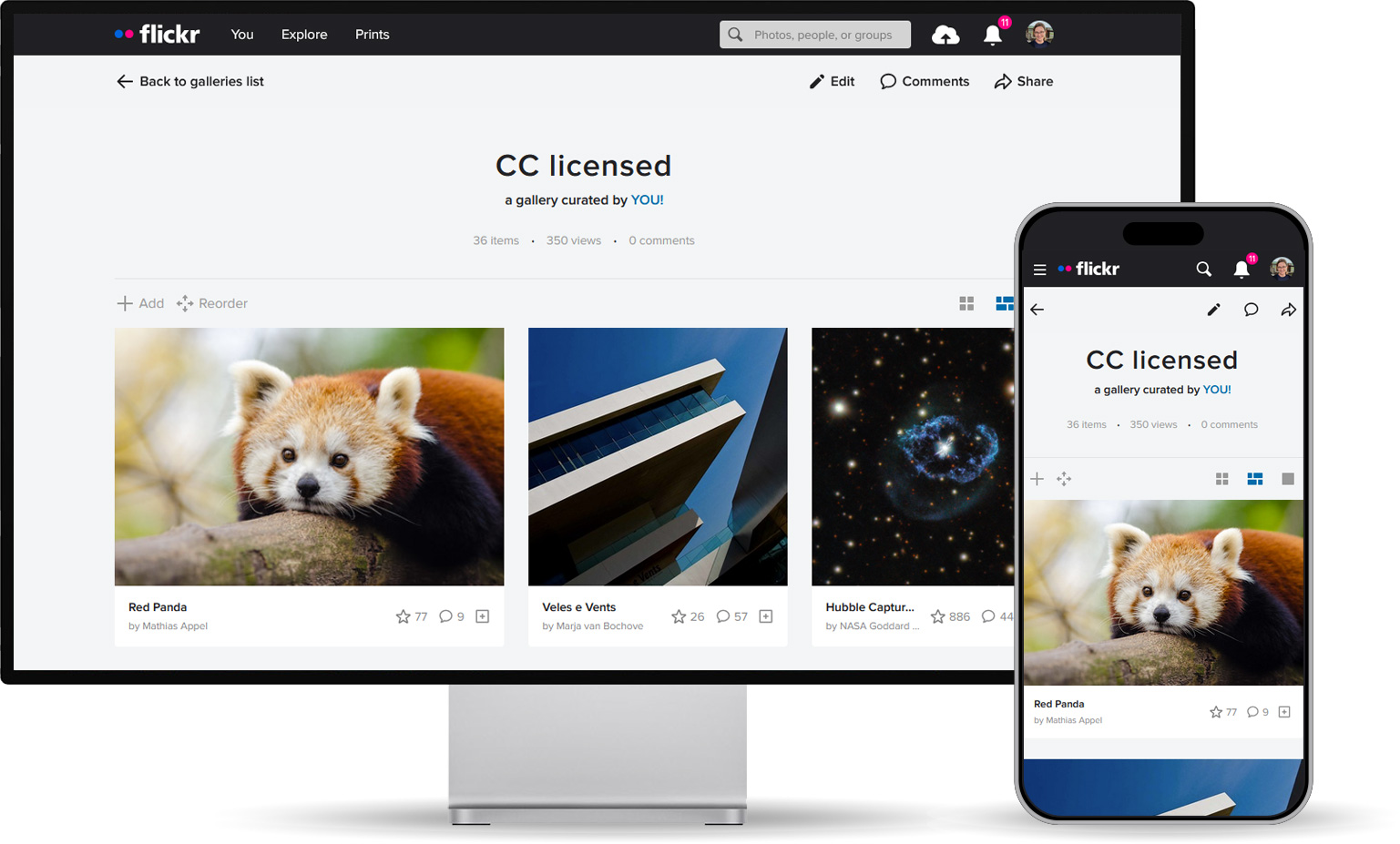Click the desktop upload cloud icon

(x=945, y=35)
